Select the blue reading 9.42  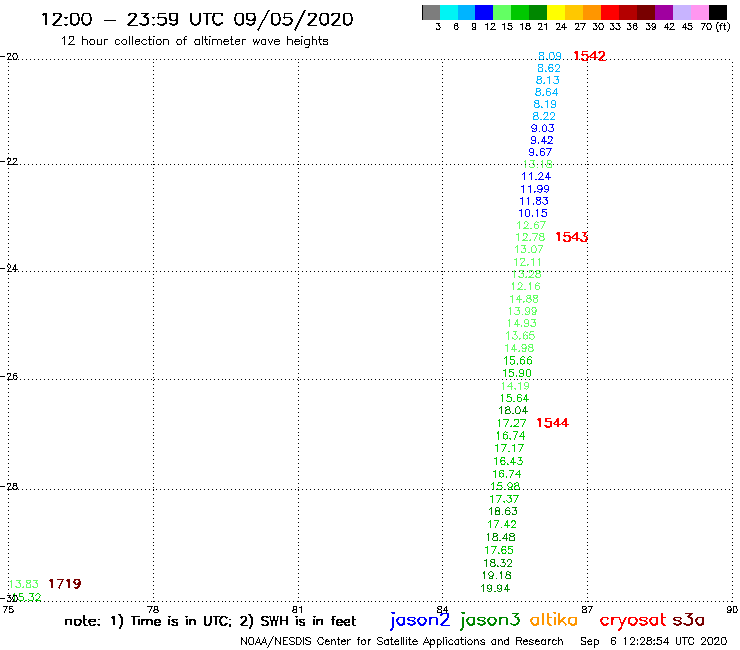542,140
